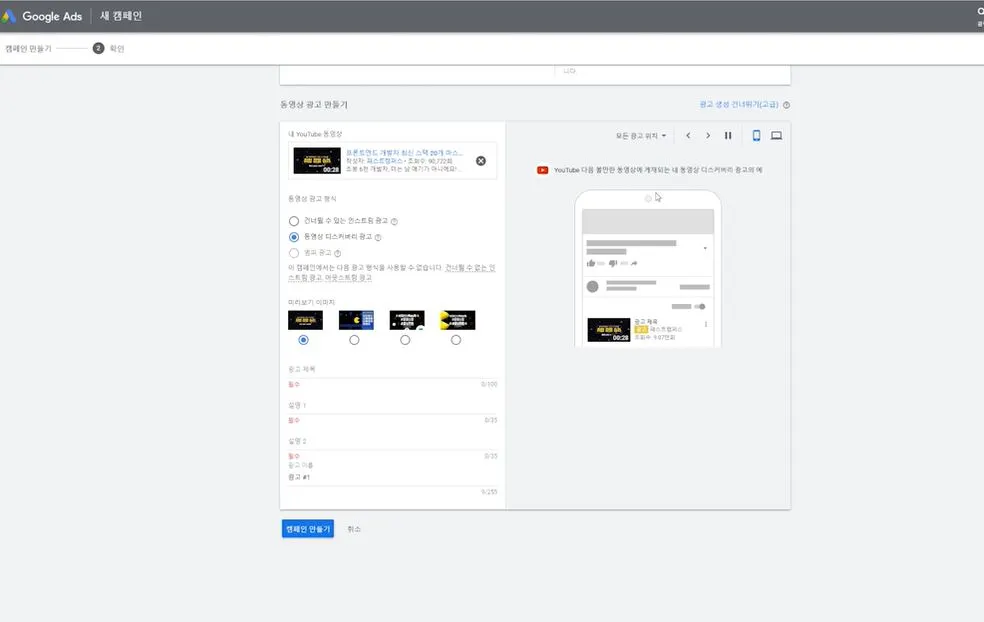Open three-dot menu on preview ad
Image resolution: width=984 pixels, height=622 pixels.
tap(706, 324)
